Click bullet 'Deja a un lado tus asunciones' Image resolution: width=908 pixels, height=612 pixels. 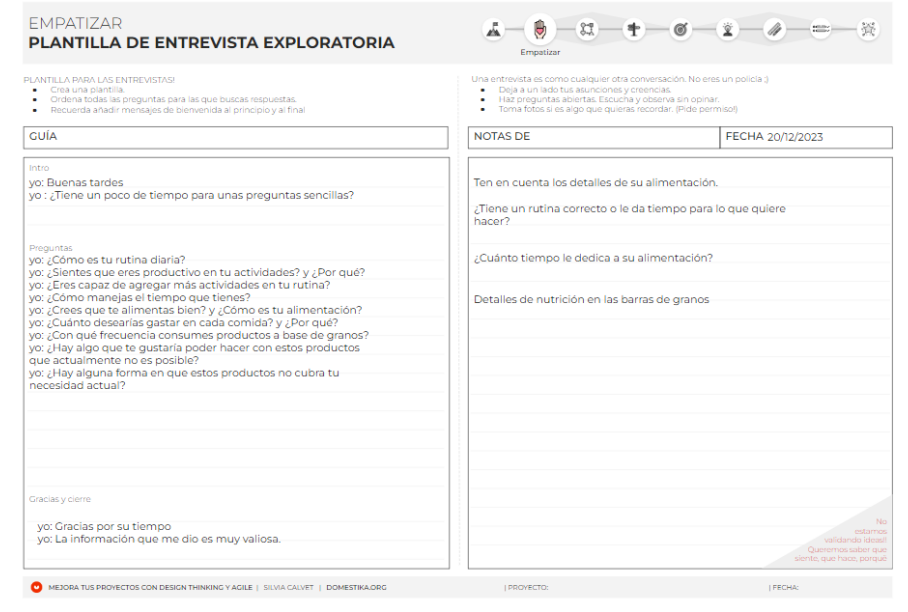click(x=584, y=90)
